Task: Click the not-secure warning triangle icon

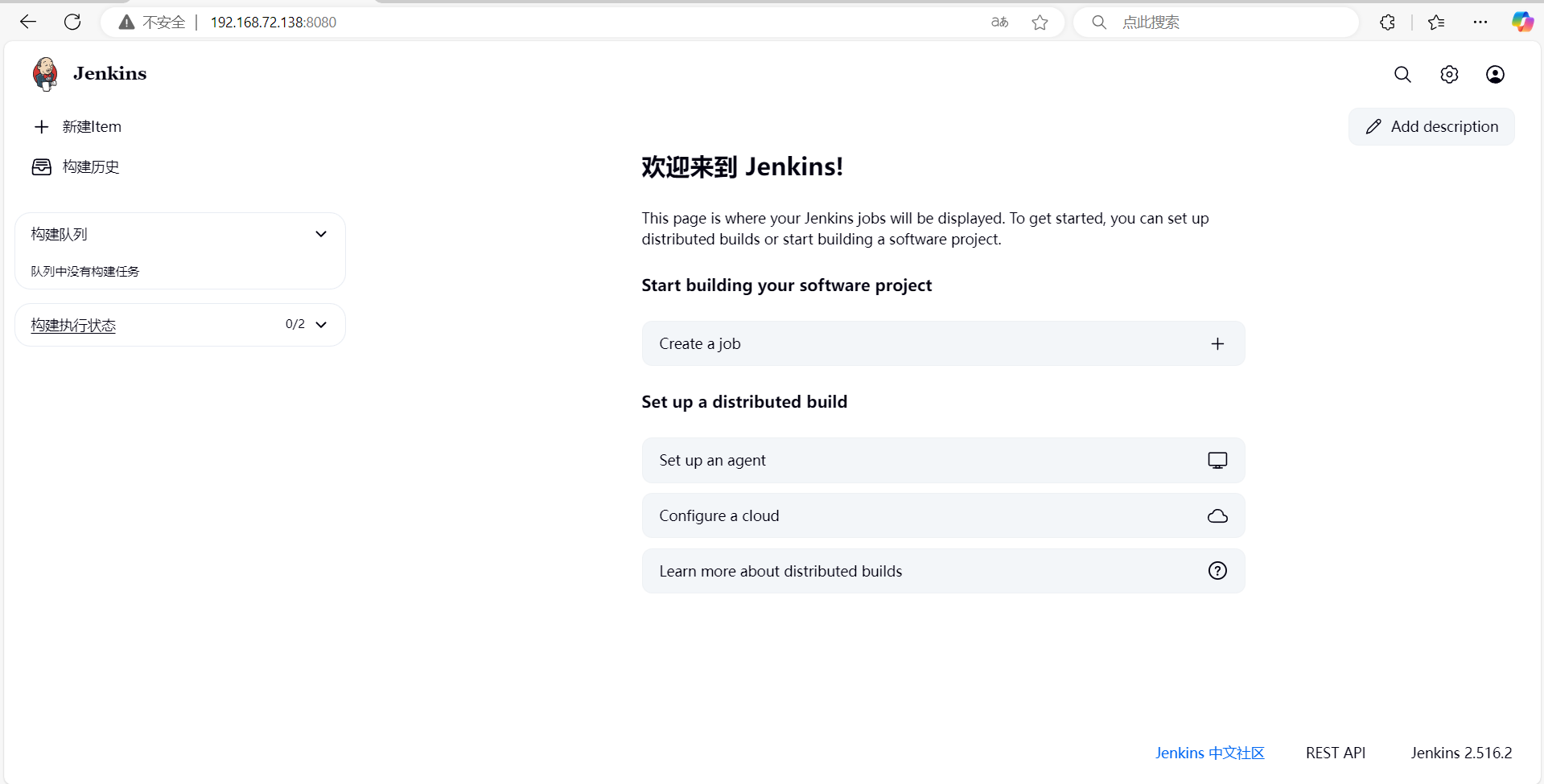Action: 126,23
